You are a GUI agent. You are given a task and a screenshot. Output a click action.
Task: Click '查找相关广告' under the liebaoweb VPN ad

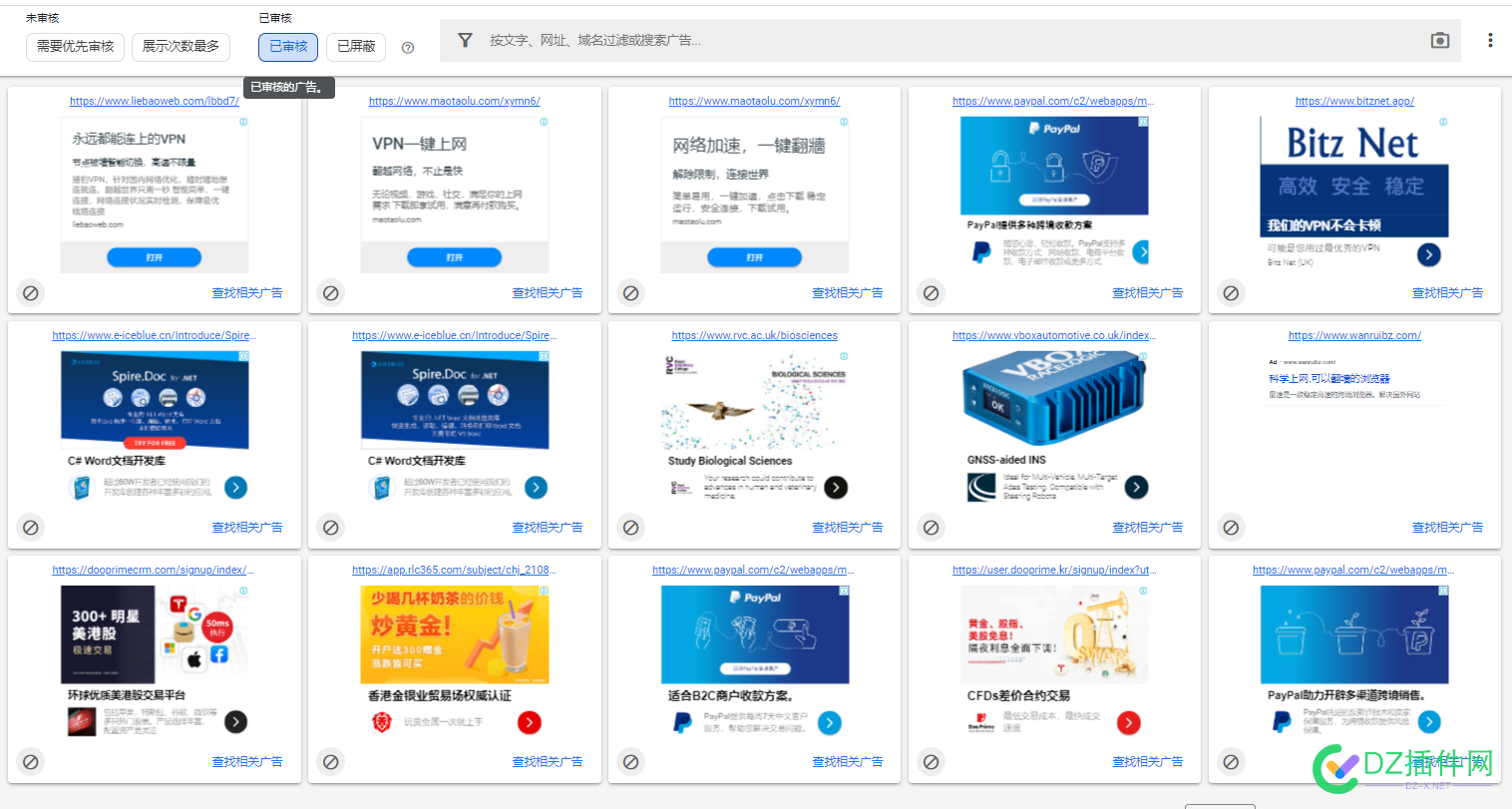point(247,293)
